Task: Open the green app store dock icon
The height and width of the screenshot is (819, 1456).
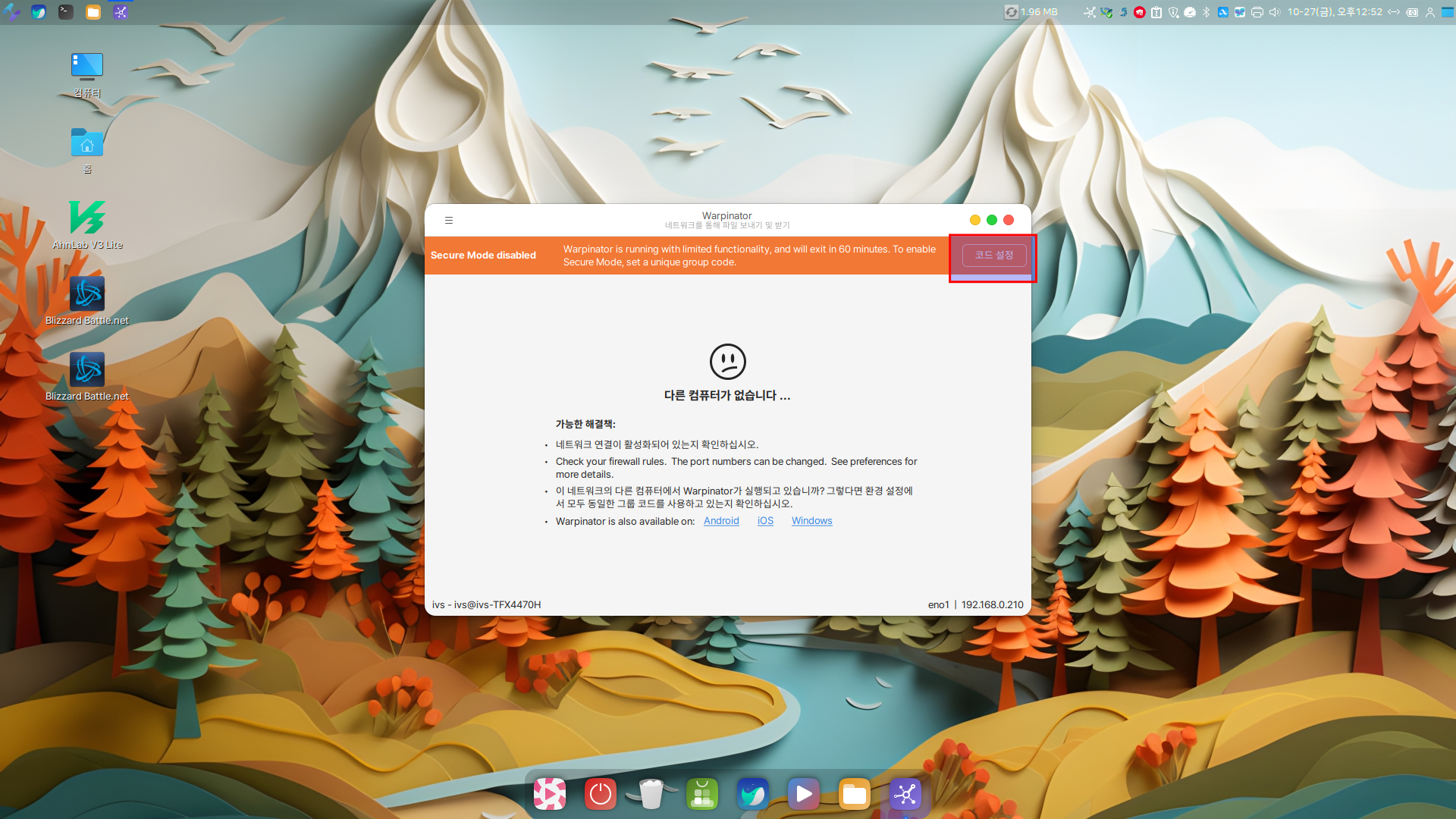Action: point(702,794)
